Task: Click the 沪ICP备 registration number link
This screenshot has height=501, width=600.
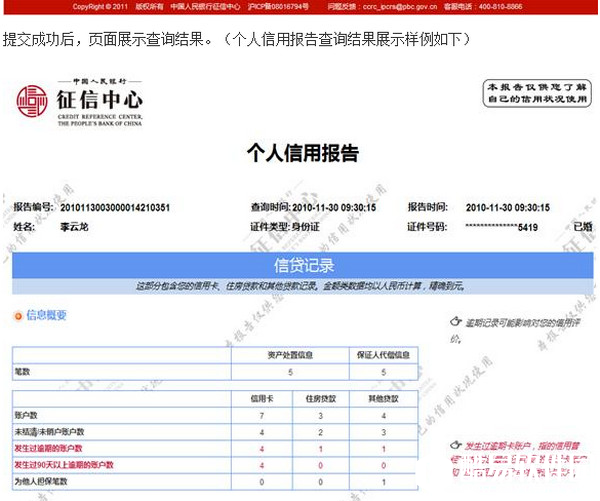Action: pyautogui.click(x=271, y=6)
